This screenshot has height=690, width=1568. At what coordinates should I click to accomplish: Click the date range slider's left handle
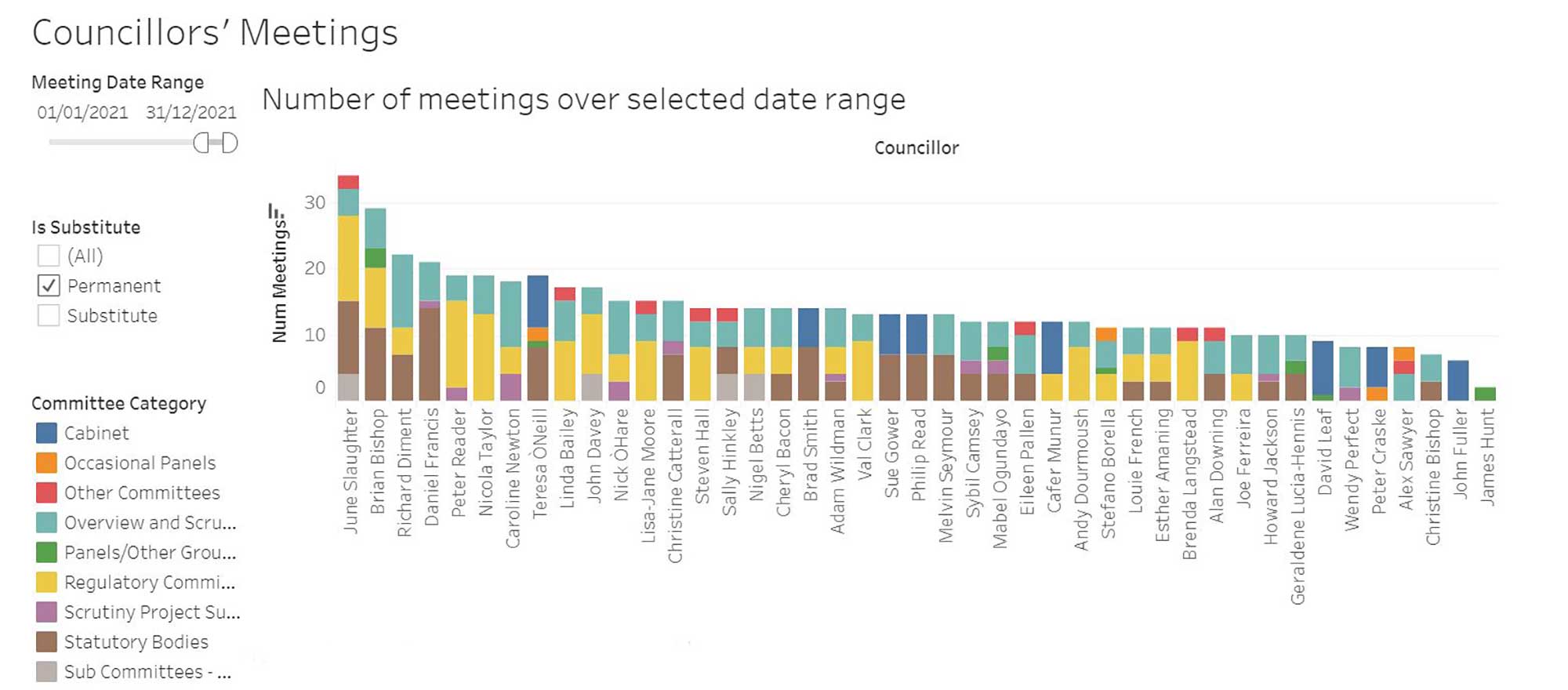pyautogui.click(x=201, y=143)
